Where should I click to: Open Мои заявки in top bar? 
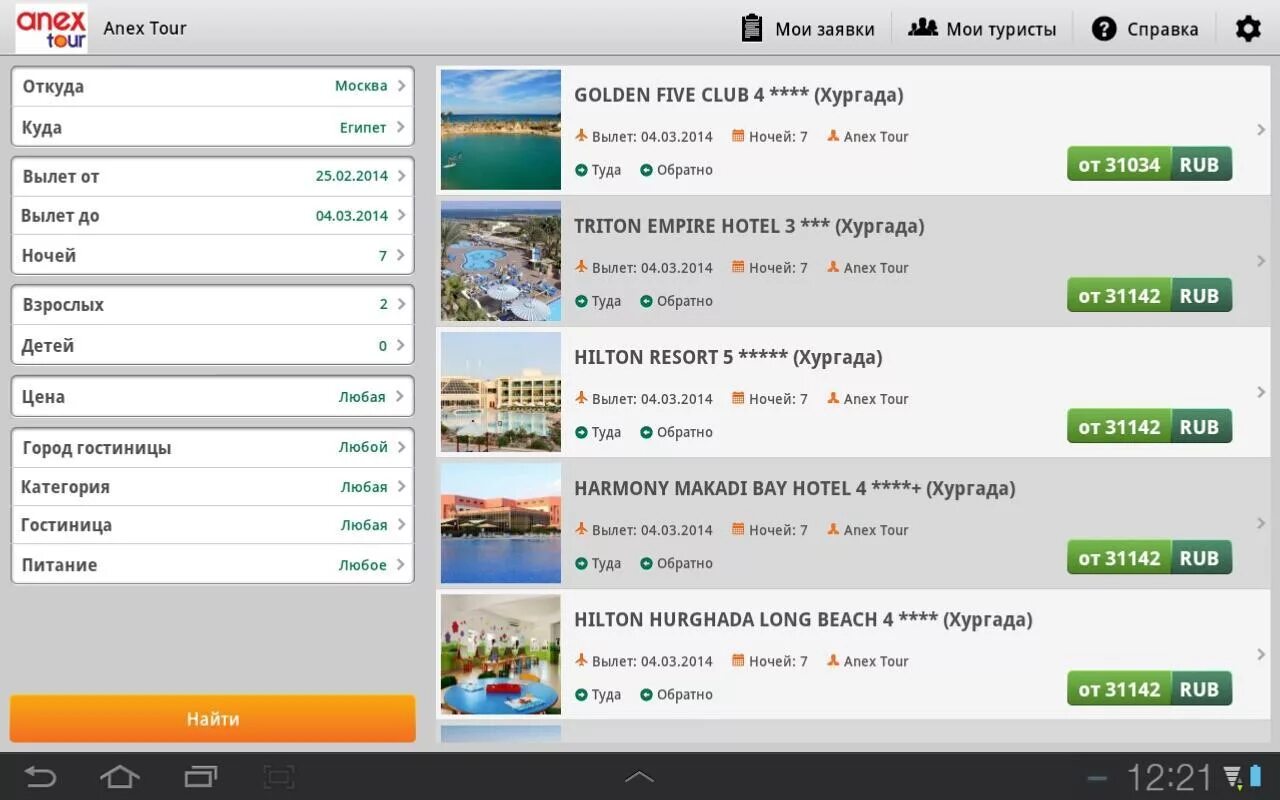click(x=808, y=29)
